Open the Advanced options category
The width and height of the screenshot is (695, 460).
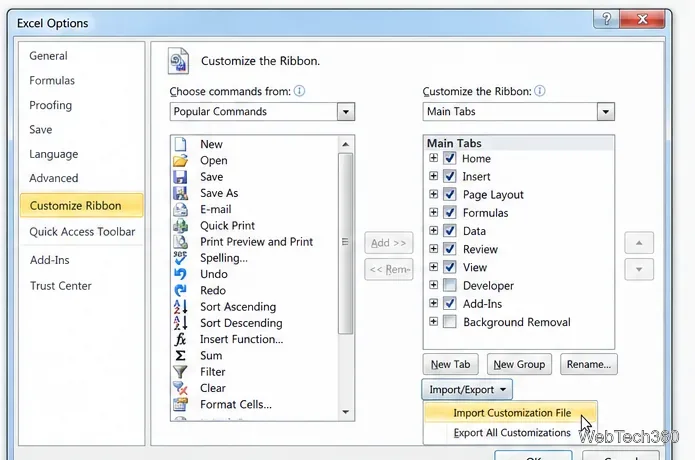pyautogui.click(x=54, y=178)
